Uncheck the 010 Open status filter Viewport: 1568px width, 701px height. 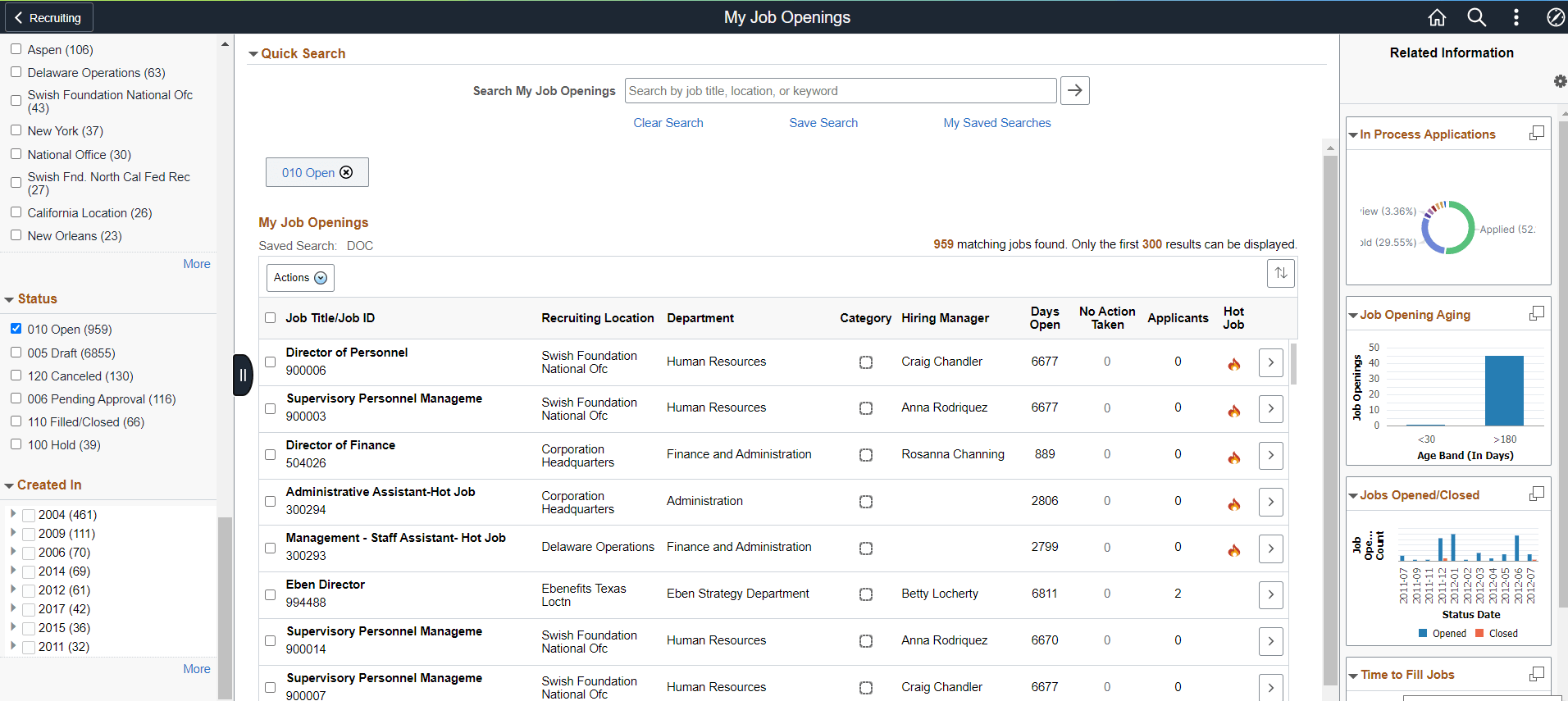(16, 329)
